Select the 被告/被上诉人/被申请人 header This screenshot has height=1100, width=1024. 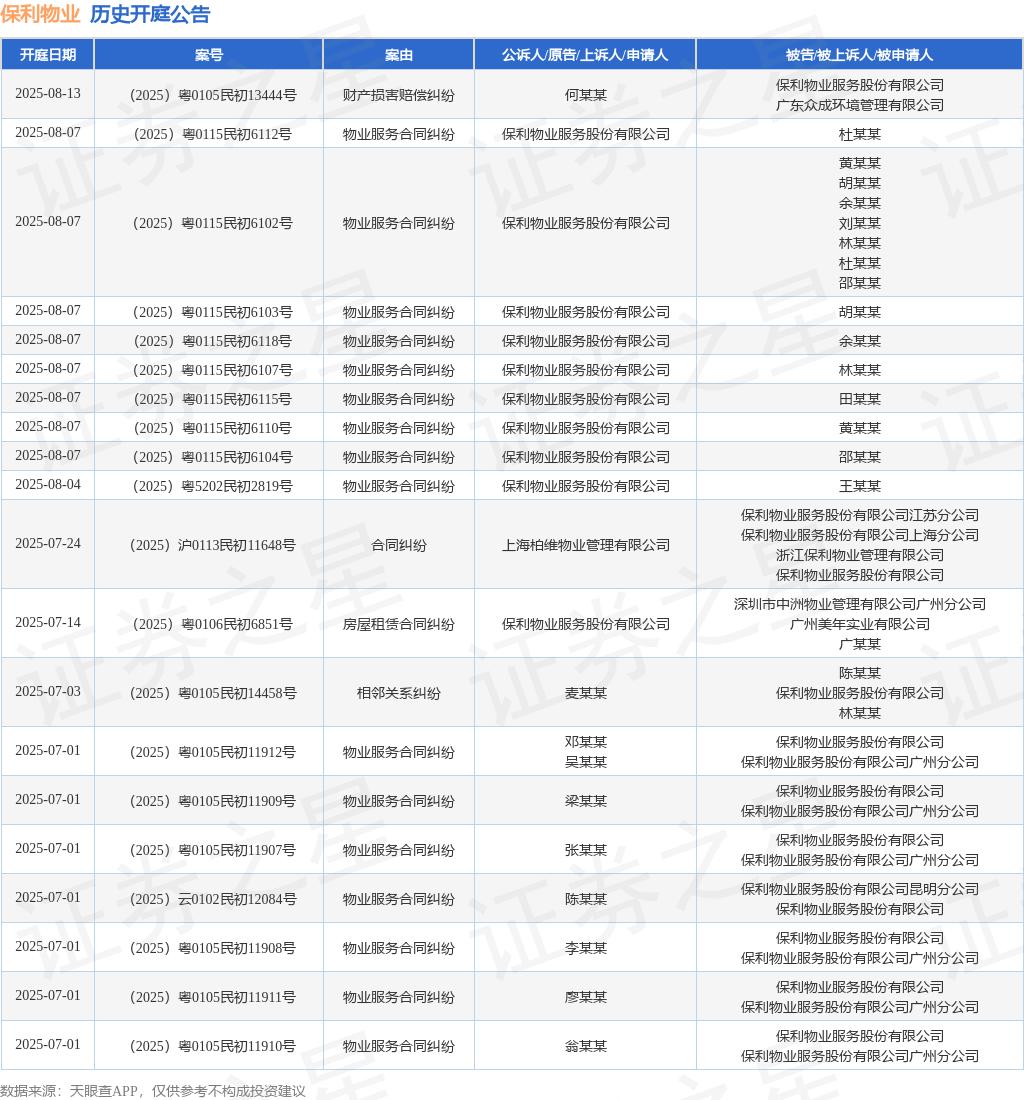[859, 55]
